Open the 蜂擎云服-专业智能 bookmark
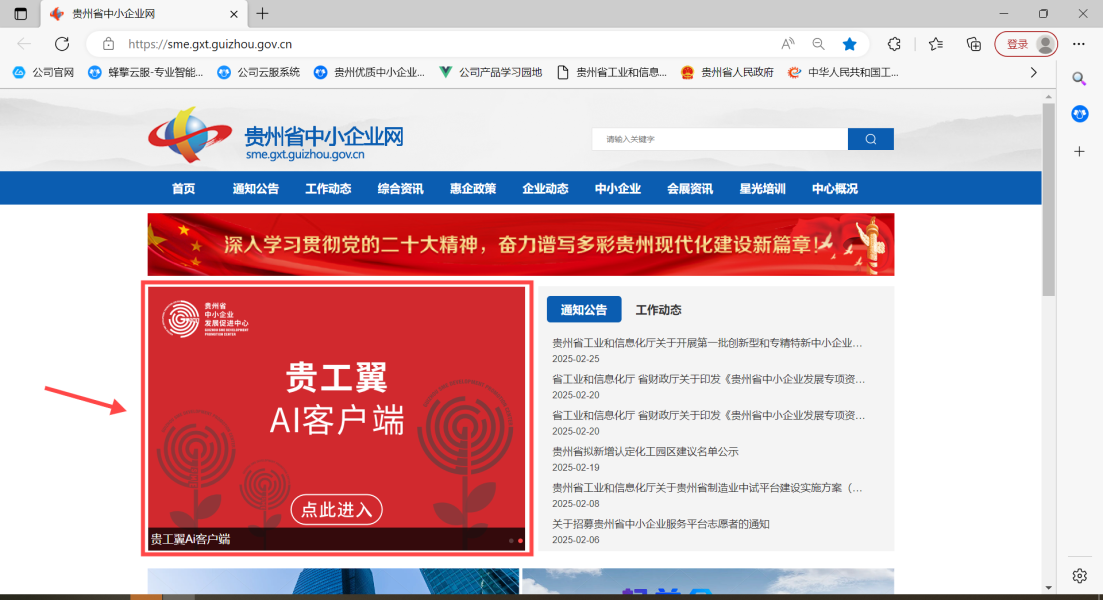 tap(146, 72)
